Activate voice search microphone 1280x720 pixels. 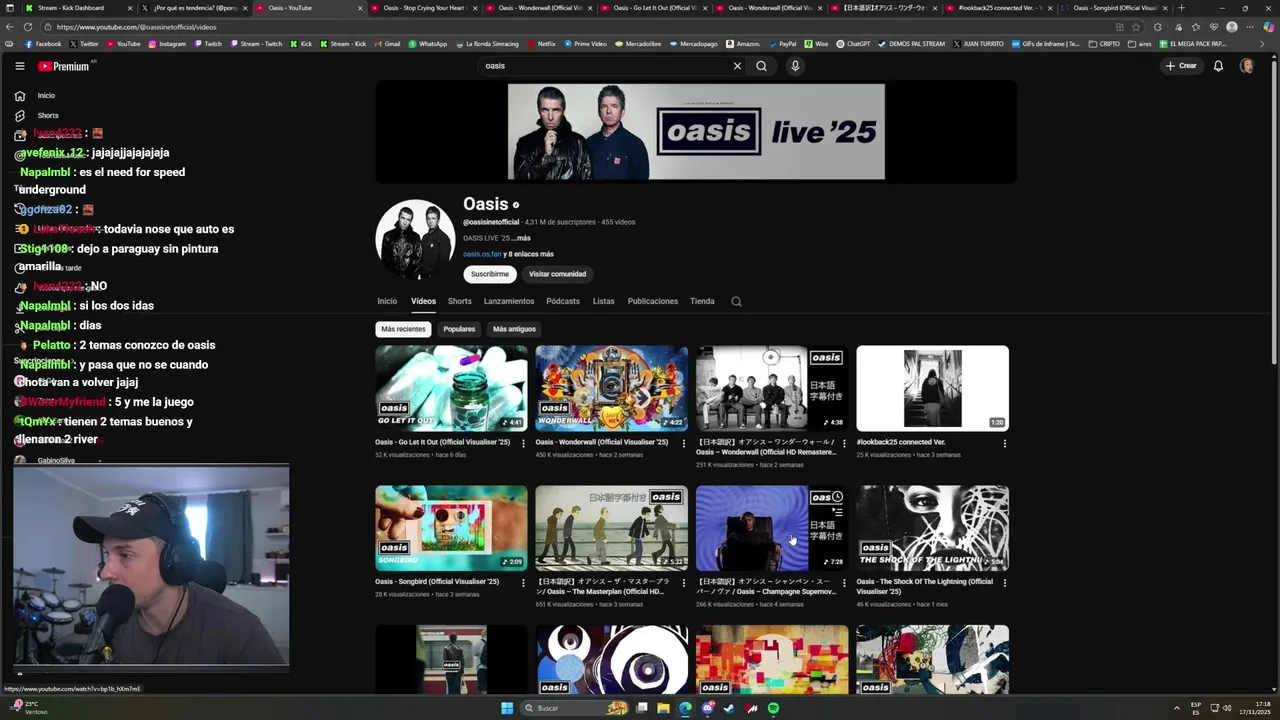(795, 66)
